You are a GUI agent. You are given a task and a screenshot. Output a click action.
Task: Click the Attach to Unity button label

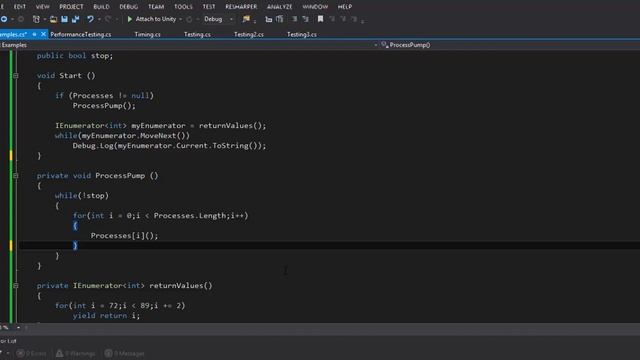tap(156, 19)
